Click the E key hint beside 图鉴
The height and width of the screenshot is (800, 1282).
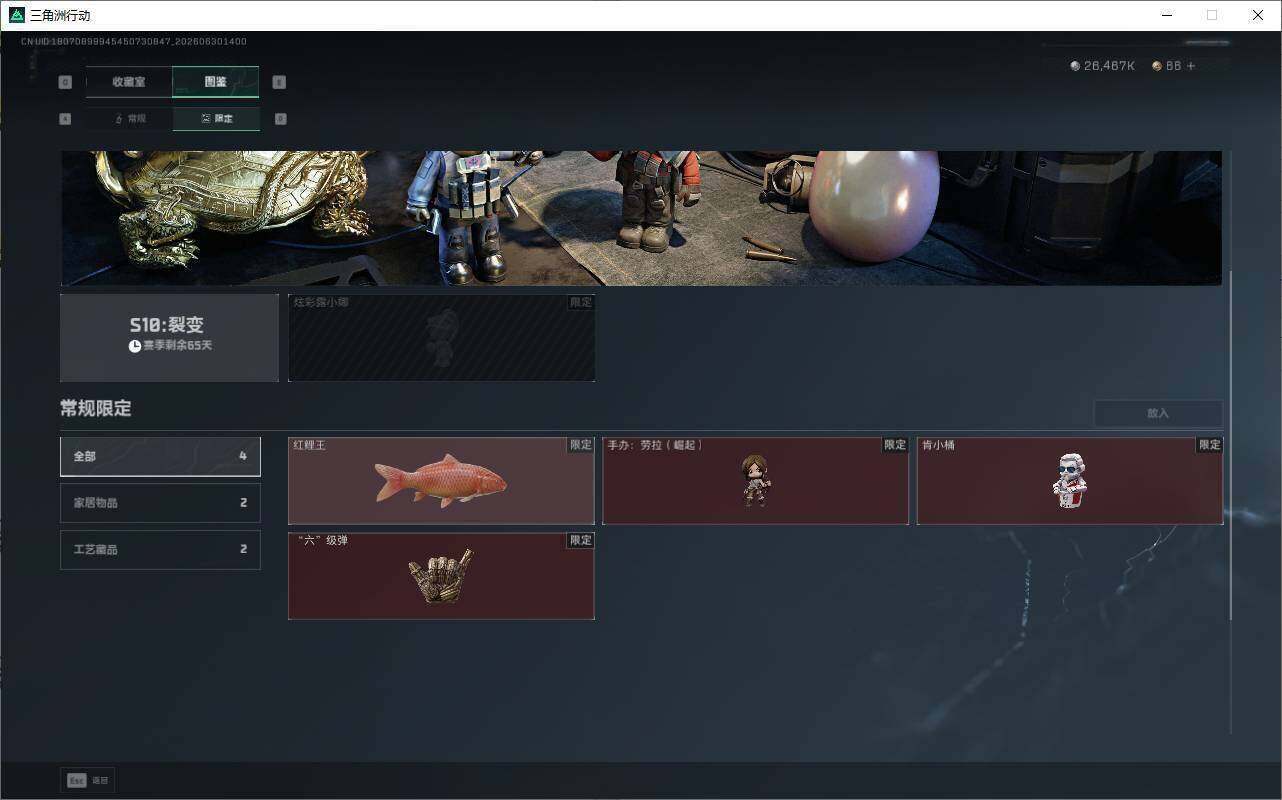pyautogui.click(x=279, y=83)
